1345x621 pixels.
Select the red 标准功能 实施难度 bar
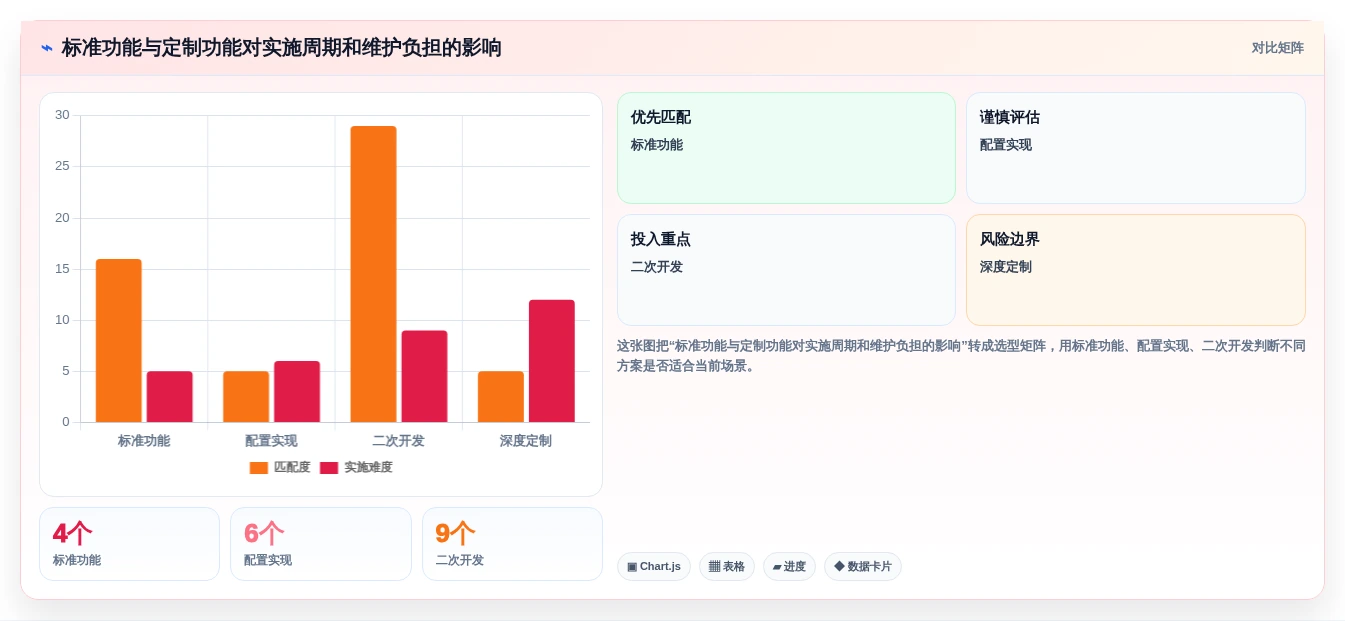170,396
